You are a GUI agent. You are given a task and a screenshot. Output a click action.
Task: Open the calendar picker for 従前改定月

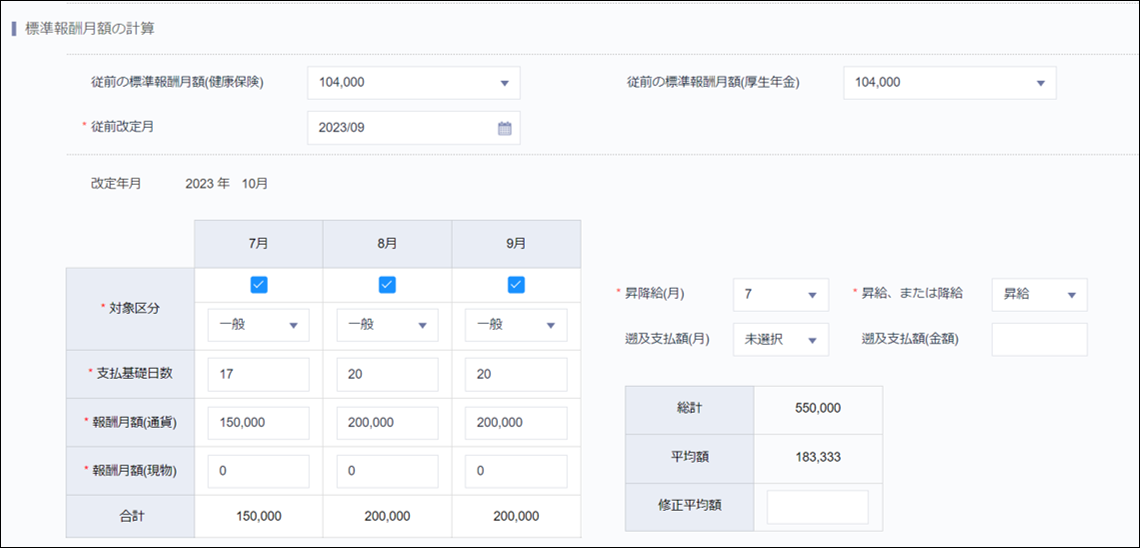click(x=504, y=128)
